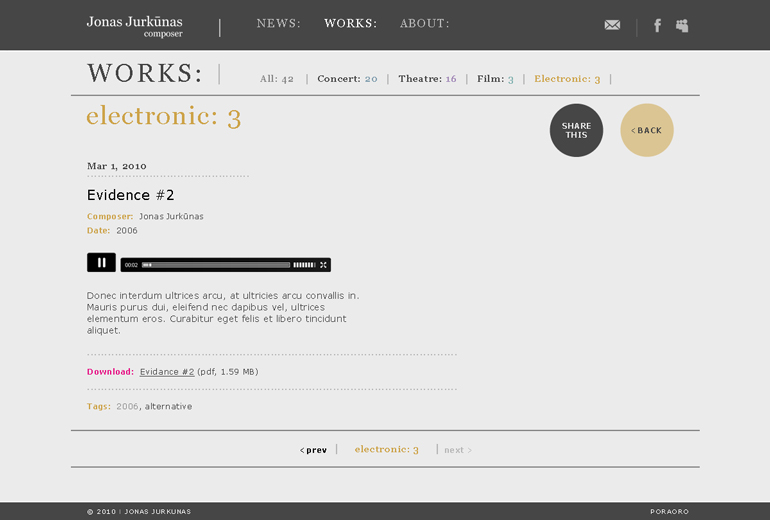Go to WORKS section
The image size is (770, 520).
[350, 23]
